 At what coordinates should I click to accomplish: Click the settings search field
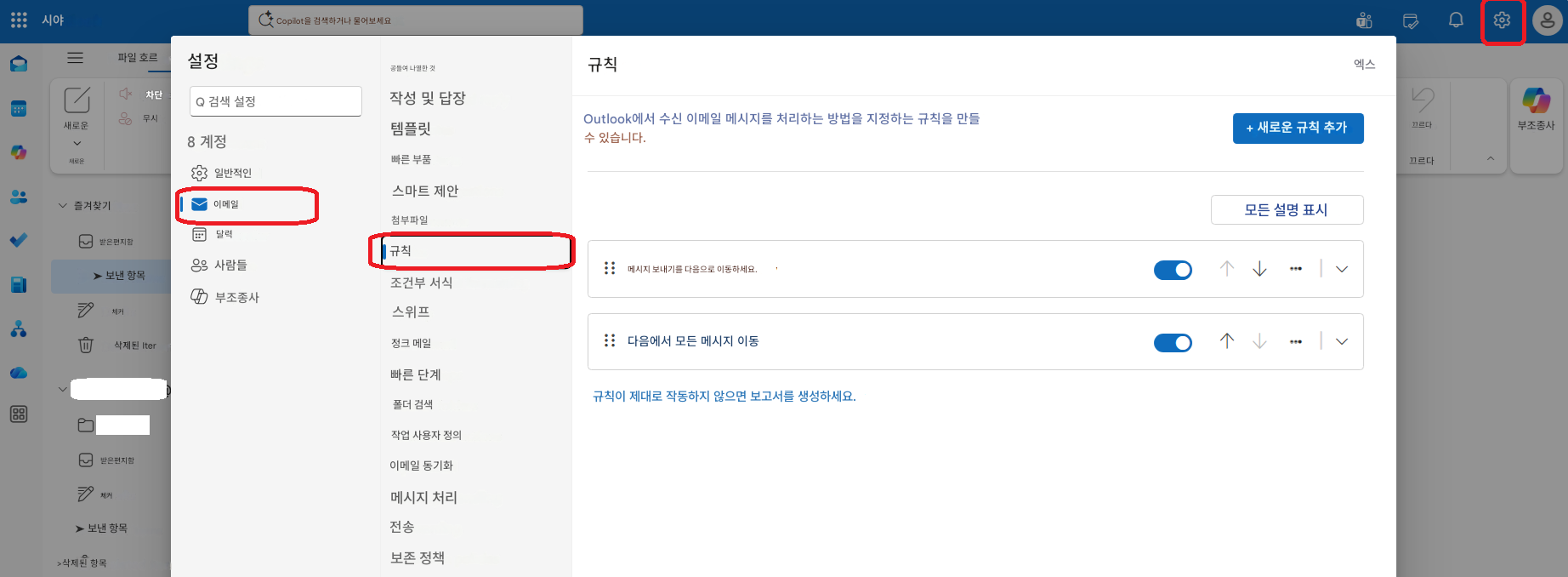point(276,101)
